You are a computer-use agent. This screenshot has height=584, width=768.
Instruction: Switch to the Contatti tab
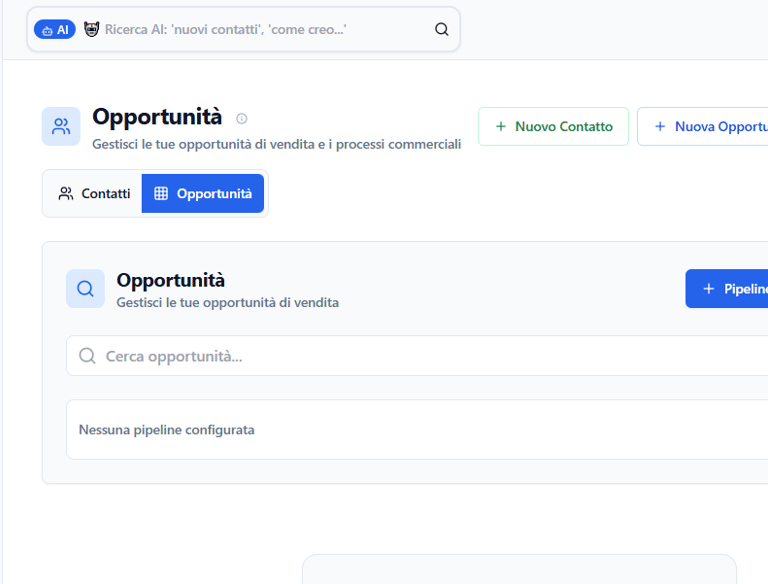[x=93, y=194]
